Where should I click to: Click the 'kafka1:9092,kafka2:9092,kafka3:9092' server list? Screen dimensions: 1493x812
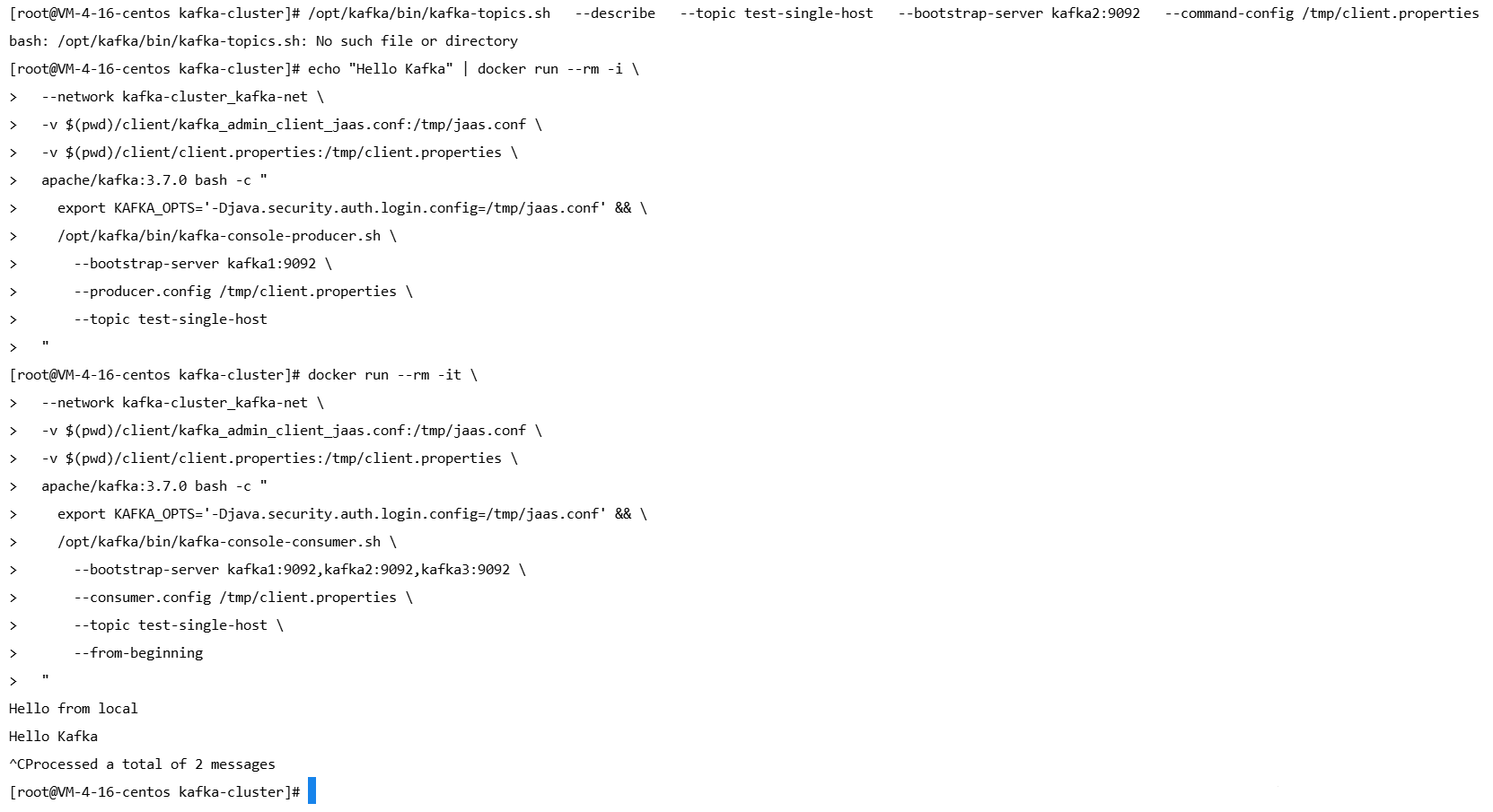click(368, 570)
